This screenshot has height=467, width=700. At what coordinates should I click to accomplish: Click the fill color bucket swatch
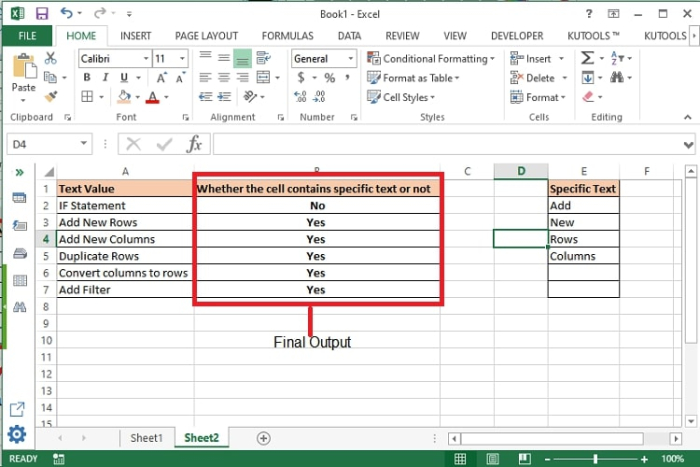pos(124,96)
